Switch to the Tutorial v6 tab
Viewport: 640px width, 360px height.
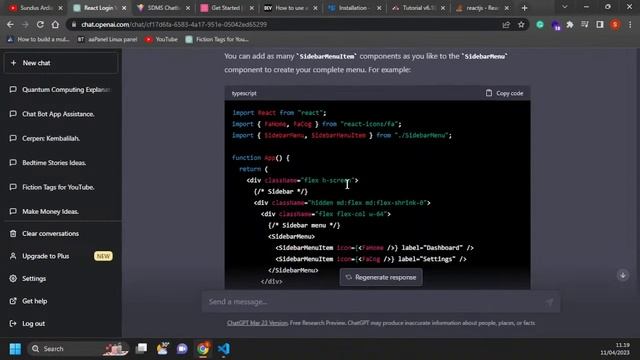[418, 8]
